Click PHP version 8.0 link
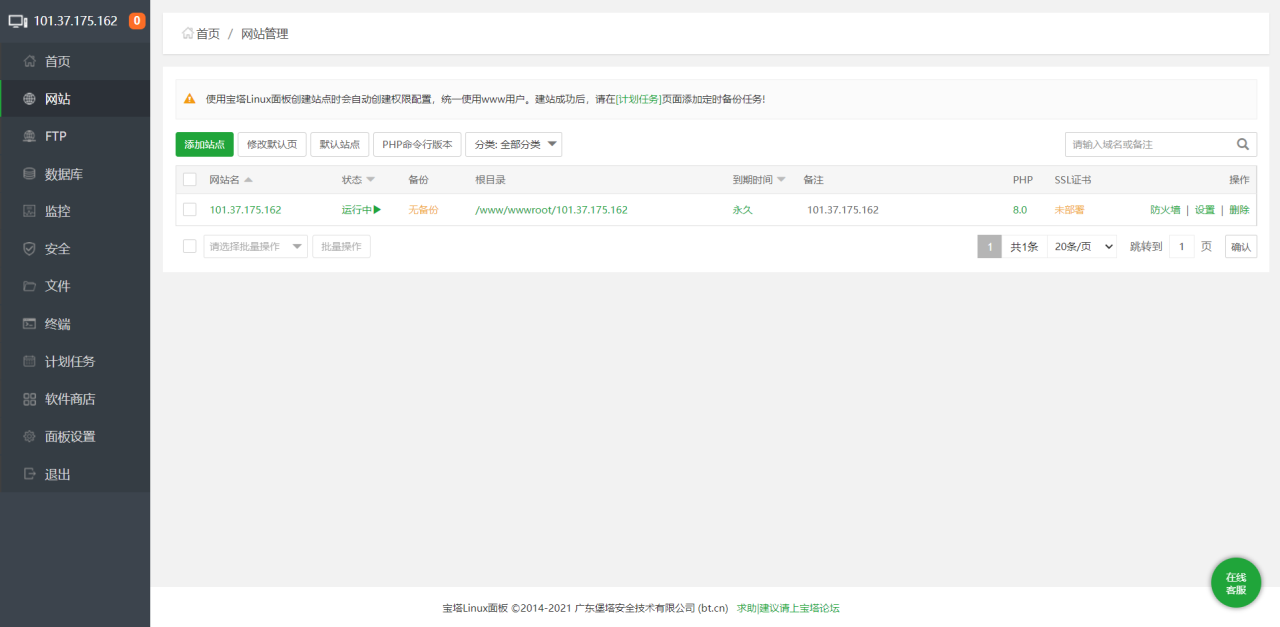The image size is (1280, 627). click(x=1020, y=210)
